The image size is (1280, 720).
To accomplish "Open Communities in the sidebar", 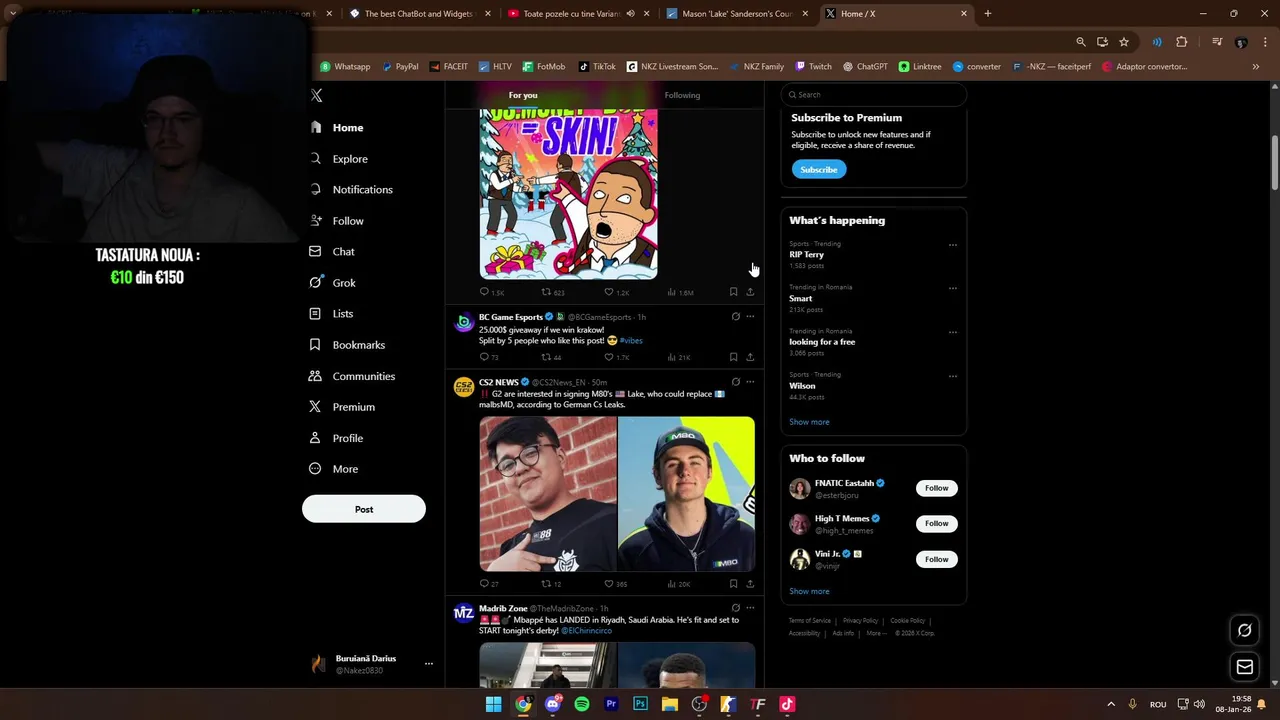I will [x=352, y=376].
